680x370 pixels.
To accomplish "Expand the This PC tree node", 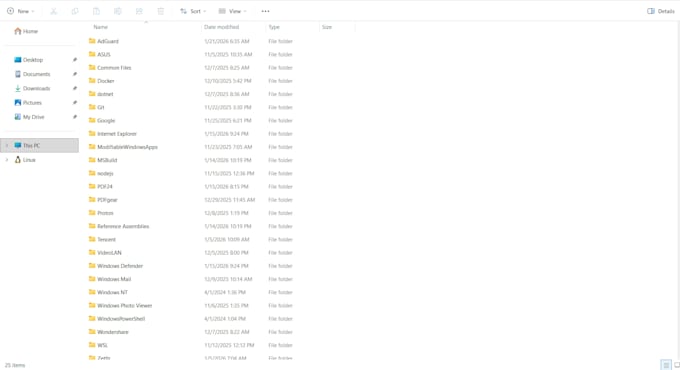I will point(7,145).
